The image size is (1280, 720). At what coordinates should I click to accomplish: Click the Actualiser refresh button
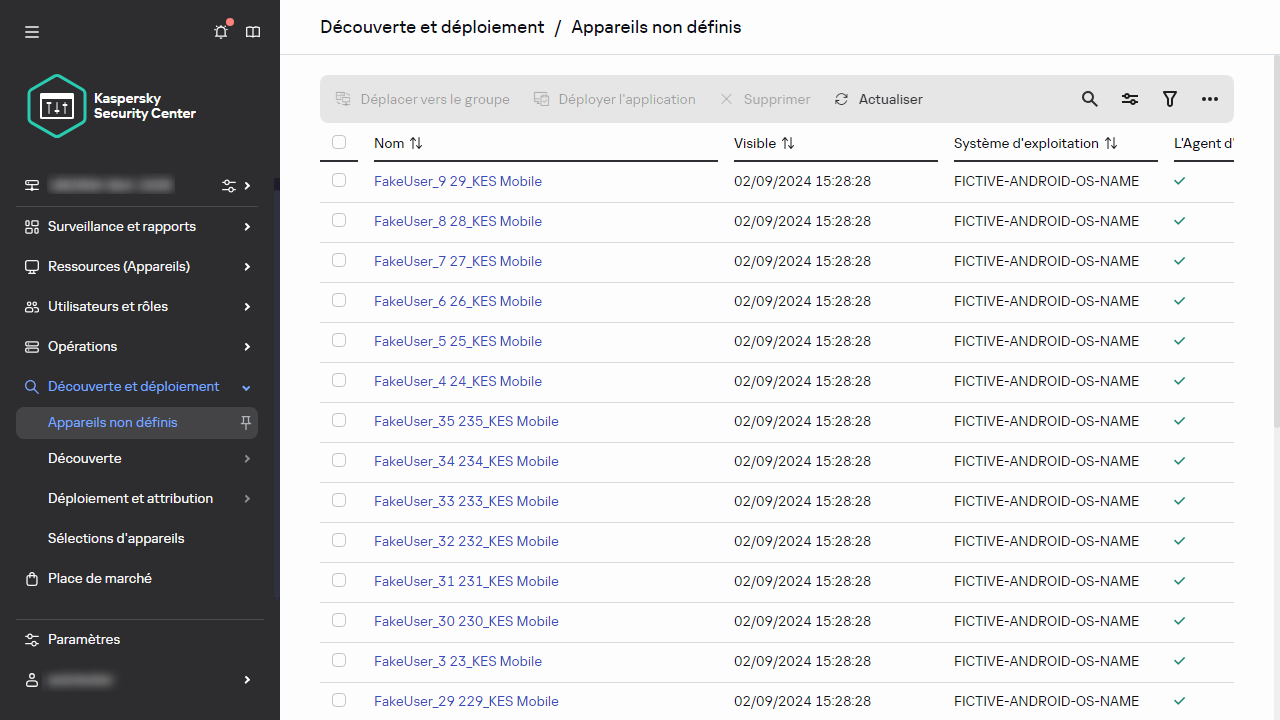pos(879,99)
